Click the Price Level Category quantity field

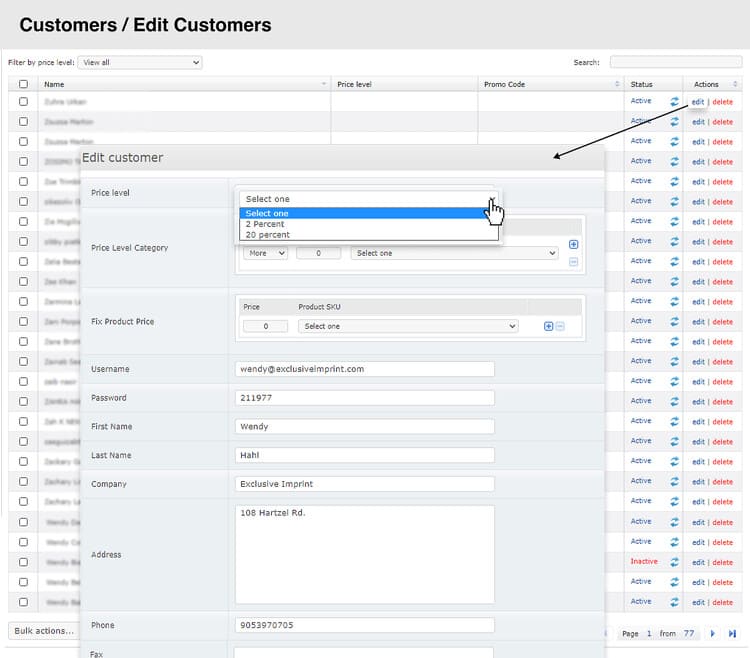pos(318,253)
